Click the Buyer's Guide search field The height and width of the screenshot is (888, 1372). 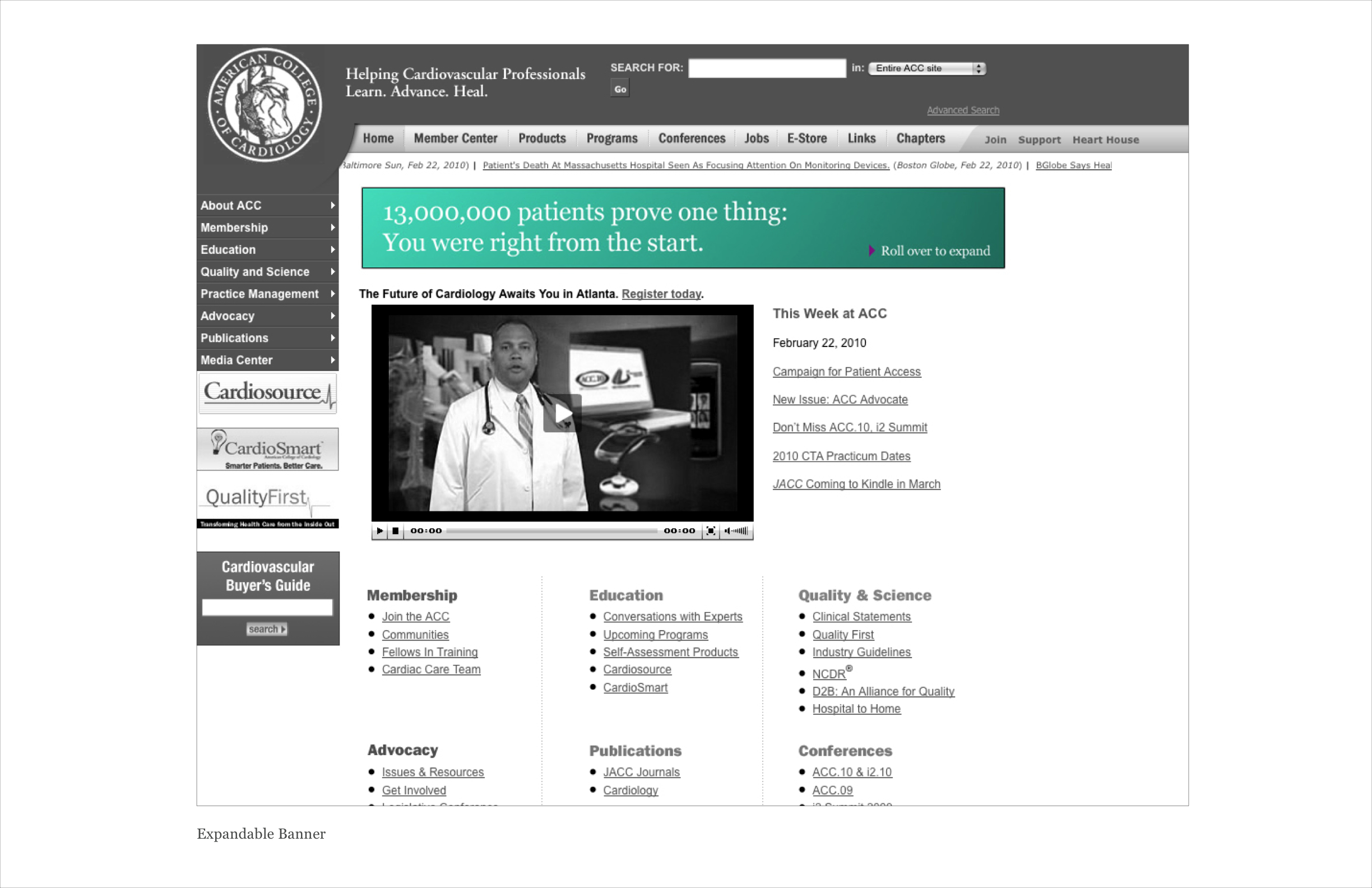point(267,607)
